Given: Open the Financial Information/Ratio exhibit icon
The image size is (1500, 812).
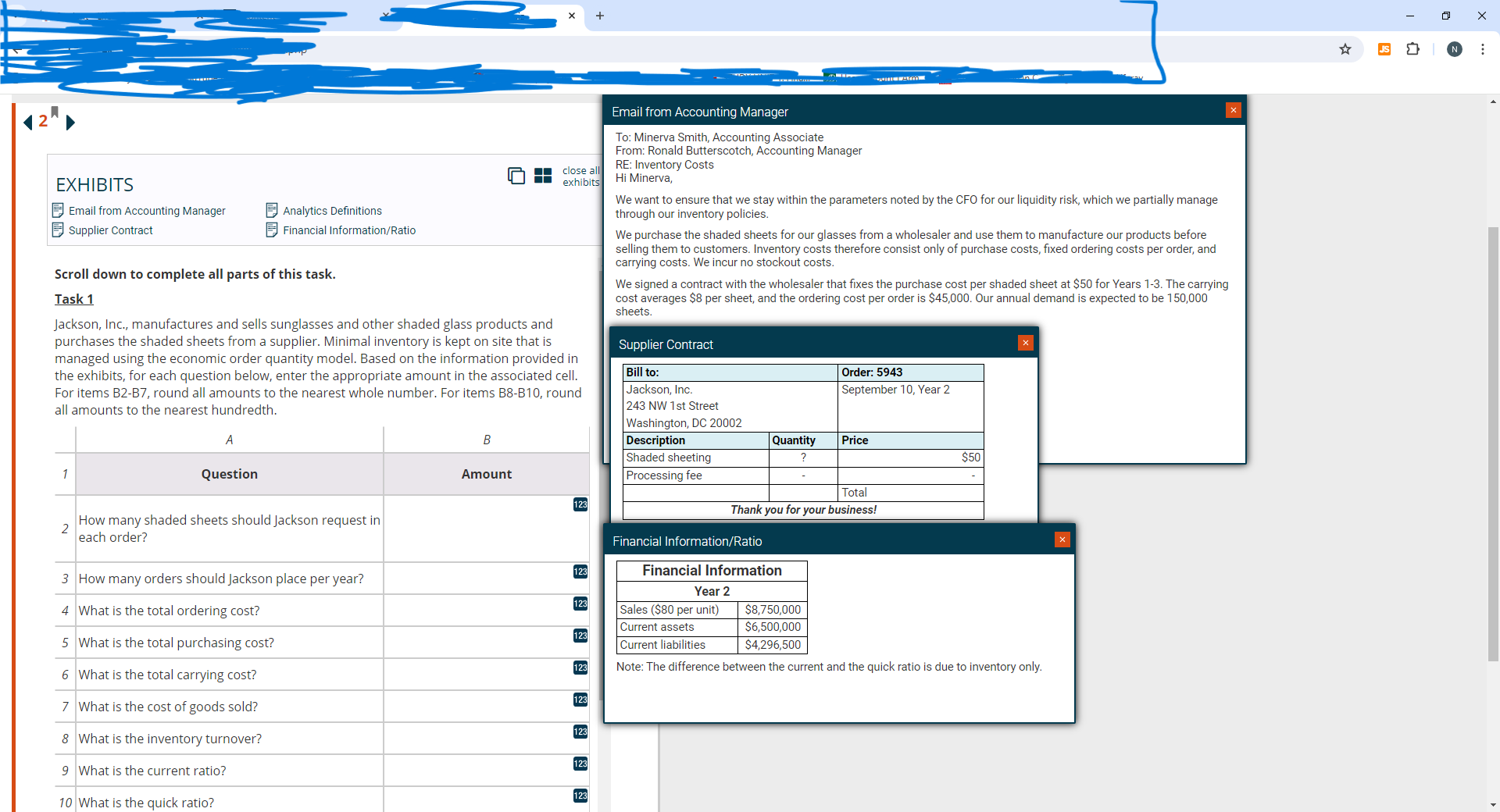Looking at the screenshot, I should point(272,230).
